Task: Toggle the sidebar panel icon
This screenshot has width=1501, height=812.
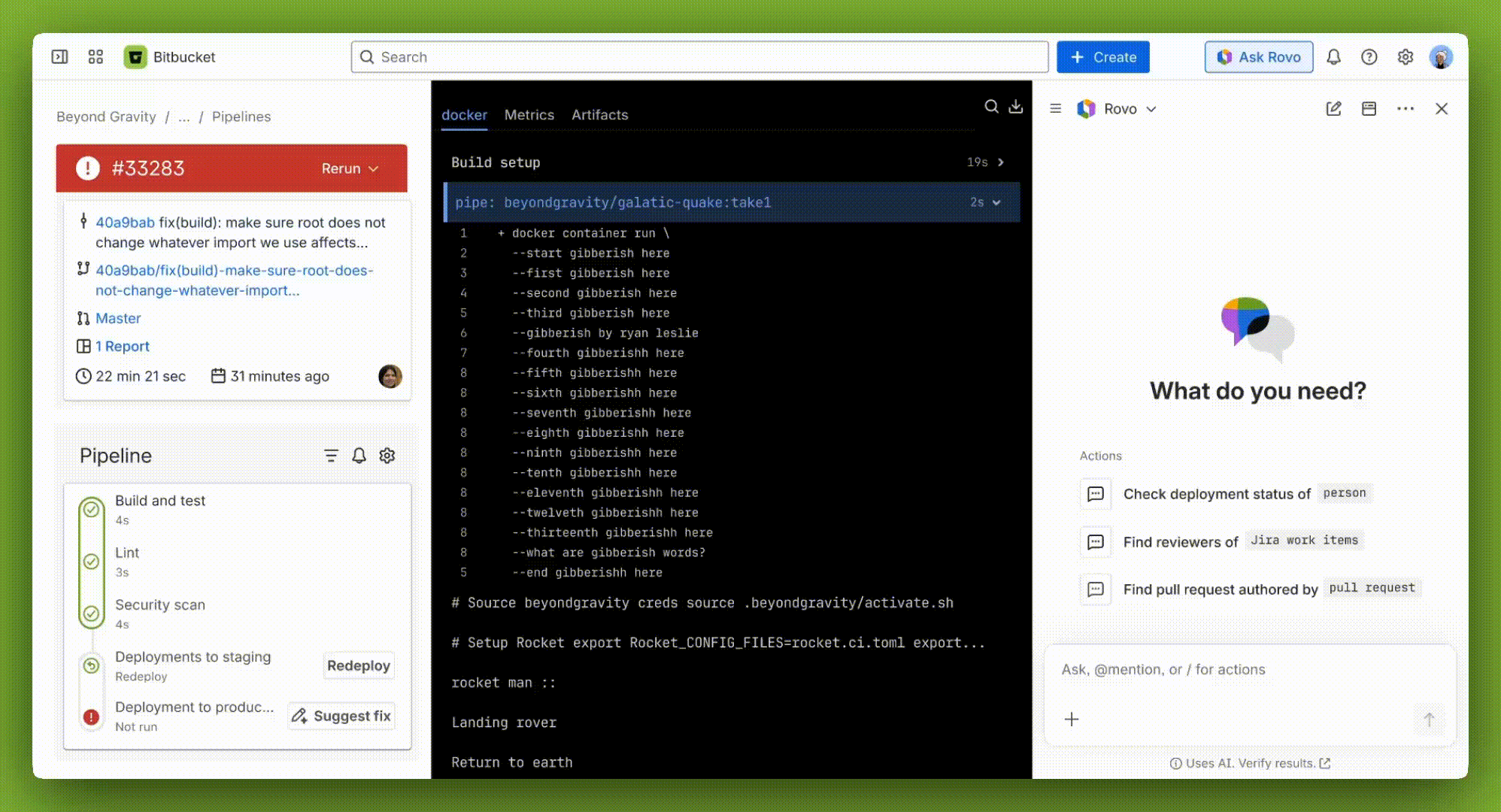Action: (x=59, y=57)
